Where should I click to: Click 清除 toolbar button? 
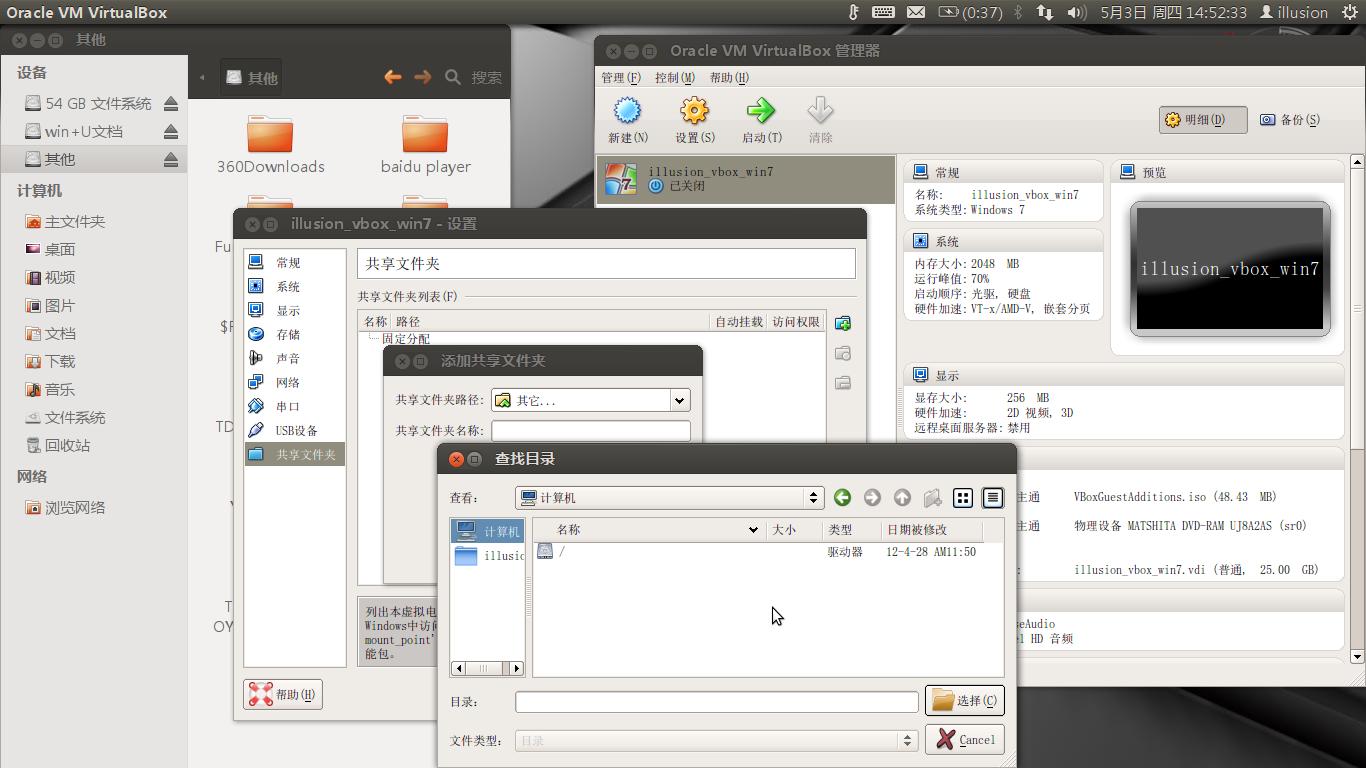coord(820,120)
